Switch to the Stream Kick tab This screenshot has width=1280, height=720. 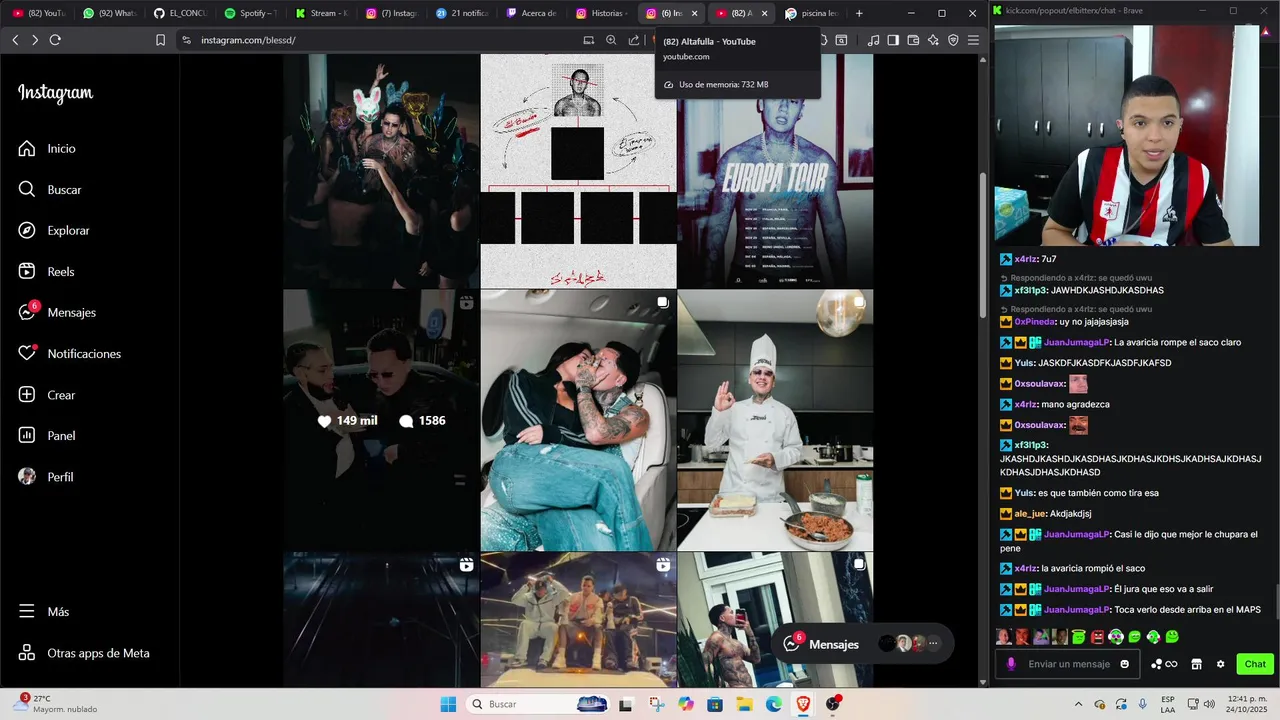321,13
